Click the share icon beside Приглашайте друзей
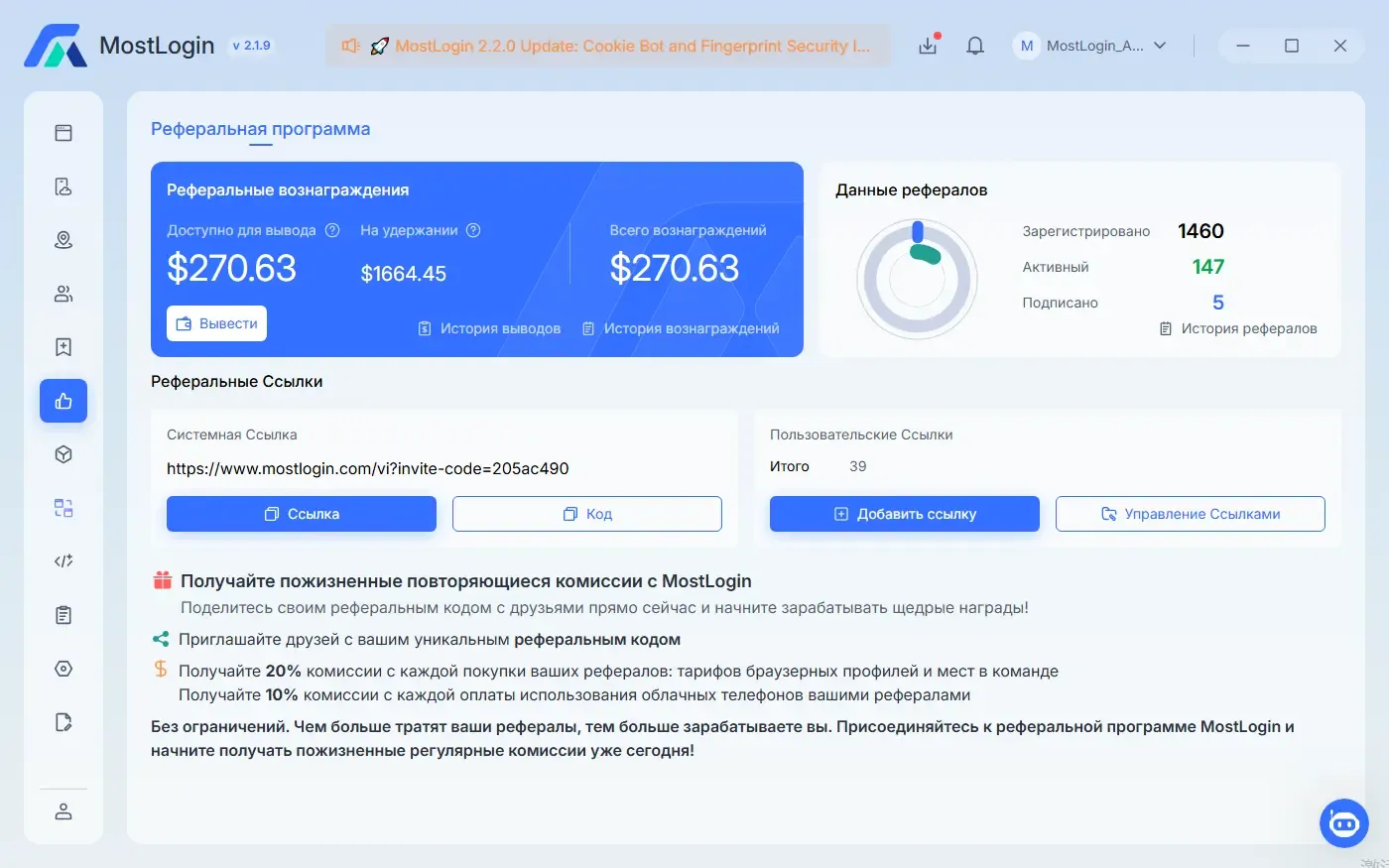Viewport: 1389px width, 868px height. 161,639
